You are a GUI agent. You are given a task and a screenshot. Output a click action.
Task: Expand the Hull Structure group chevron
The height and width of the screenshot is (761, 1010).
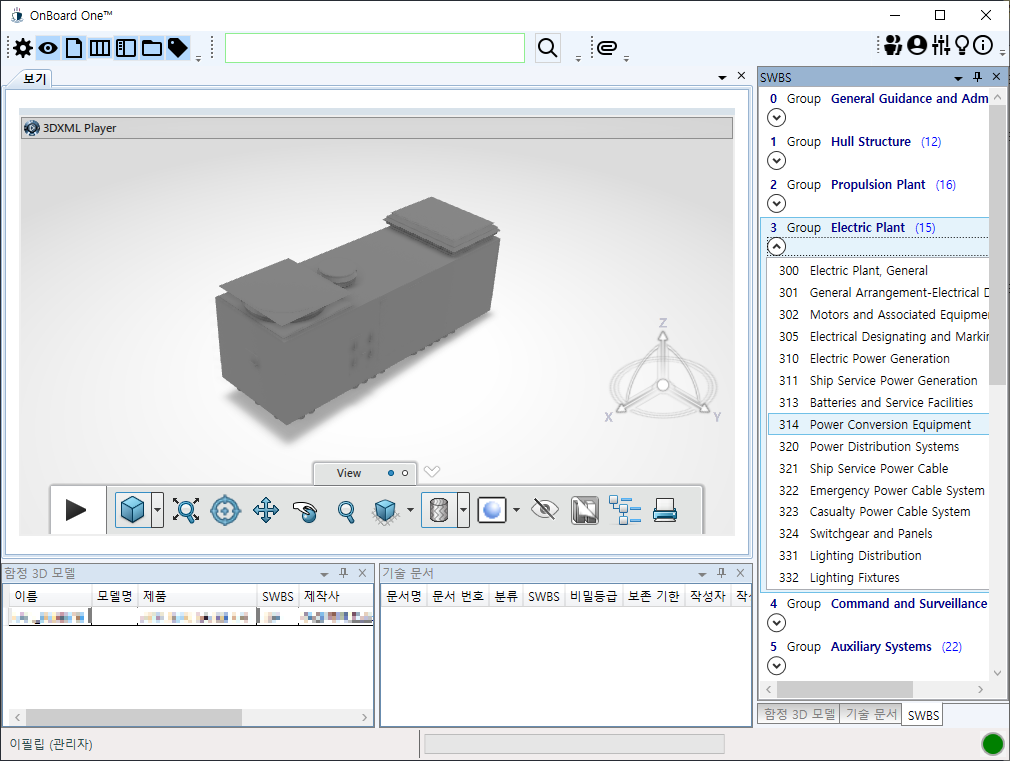(x=777, y=160)
